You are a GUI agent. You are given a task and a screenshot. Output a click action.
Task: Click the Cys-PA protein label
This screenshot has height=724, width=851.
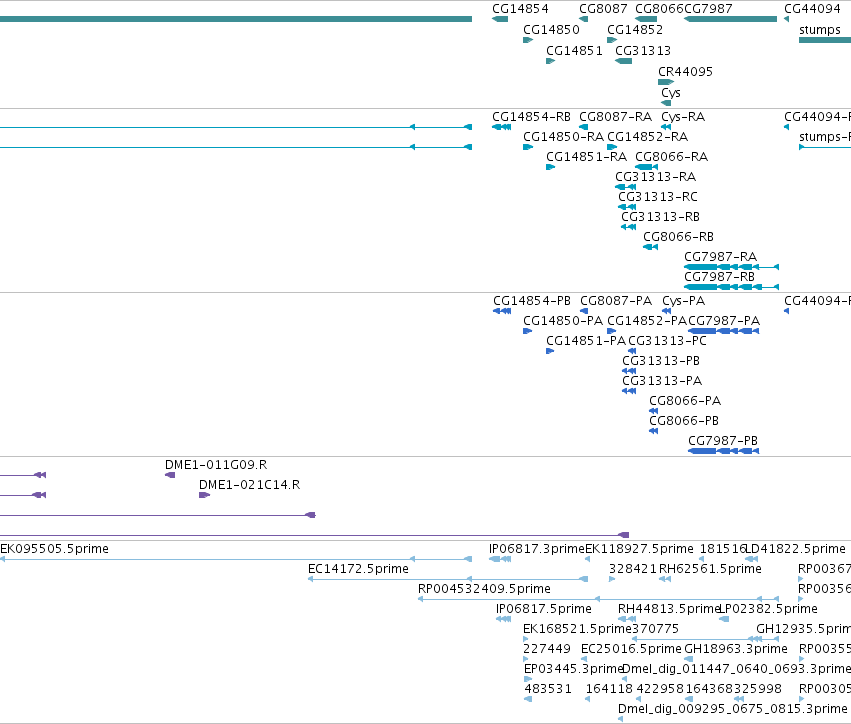point(683,301)
